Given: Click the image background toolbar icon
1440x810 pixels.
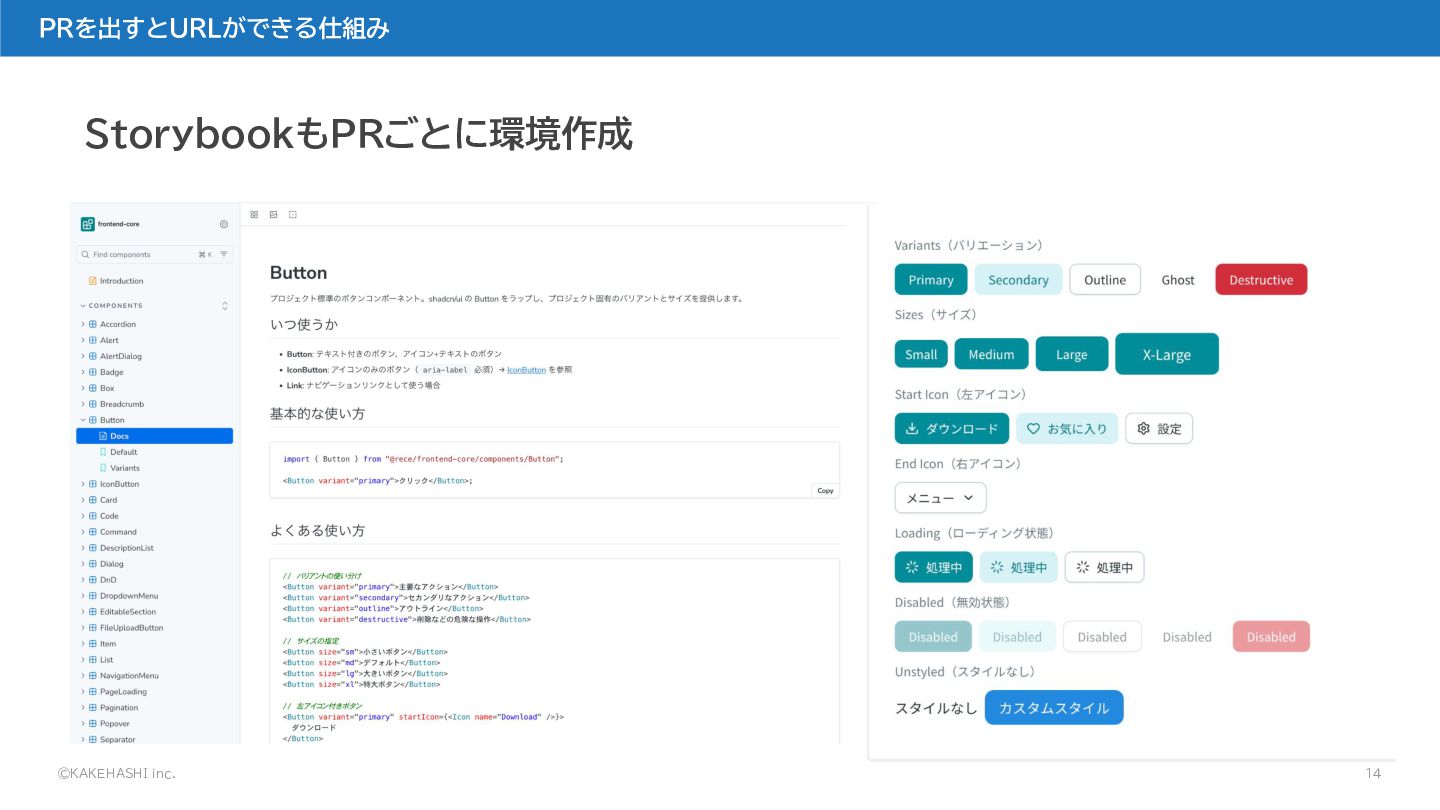Looking at the screenshot, I should click(273, 214).
